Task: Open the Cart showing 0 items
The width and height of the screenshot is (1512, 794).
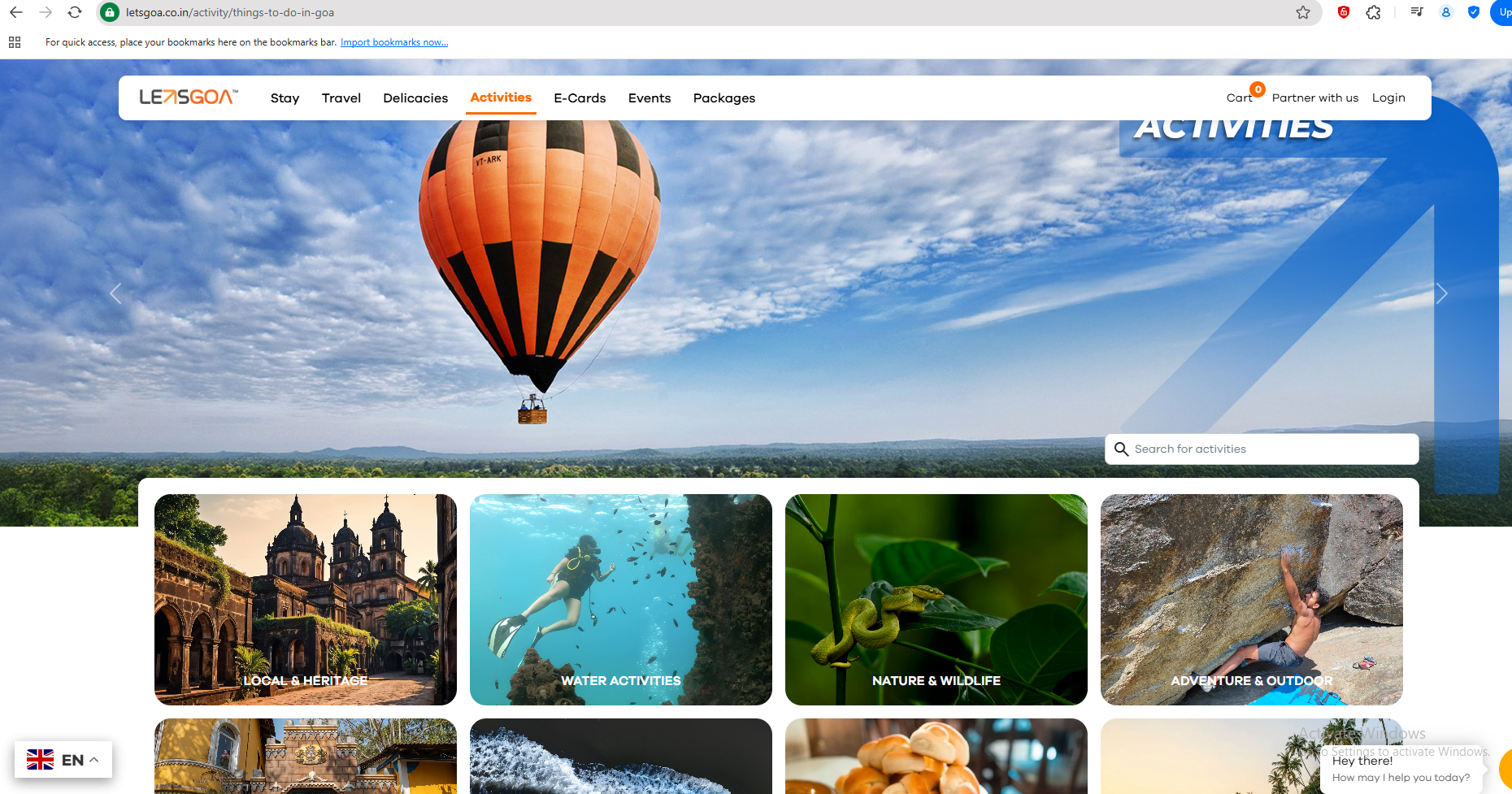Action: click(1239, 98)
